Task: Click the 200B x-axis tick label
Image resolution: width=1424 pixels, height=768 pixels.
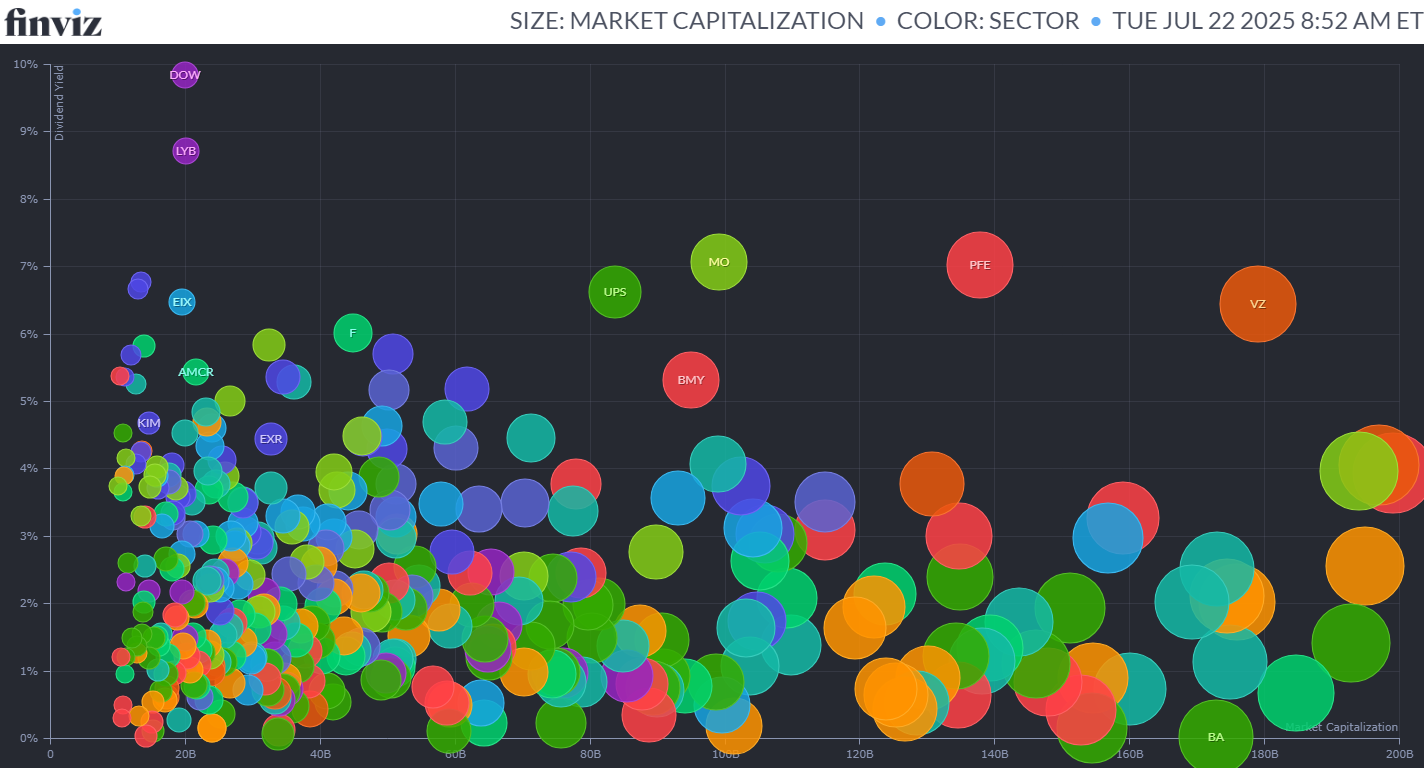Action: click(1398, 754)
